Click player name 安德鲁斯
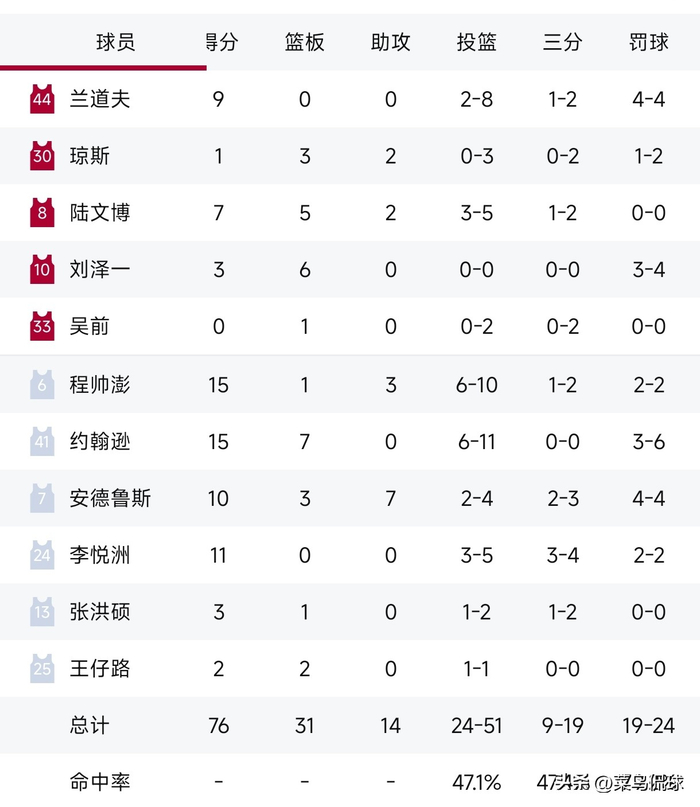The width and height of the screenshot is (700, 807). tap(110, 498)
